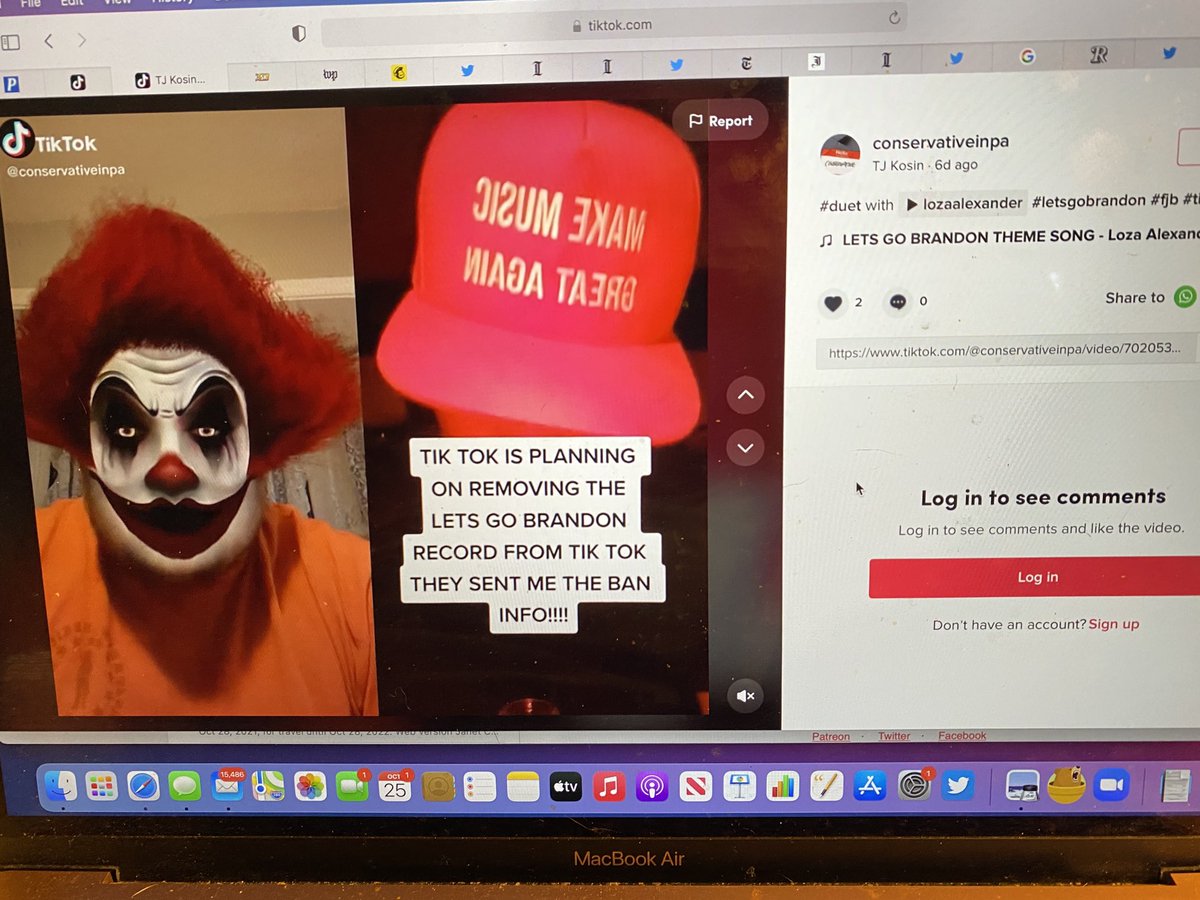Open Launchpad from the Dock

point(100,787)
